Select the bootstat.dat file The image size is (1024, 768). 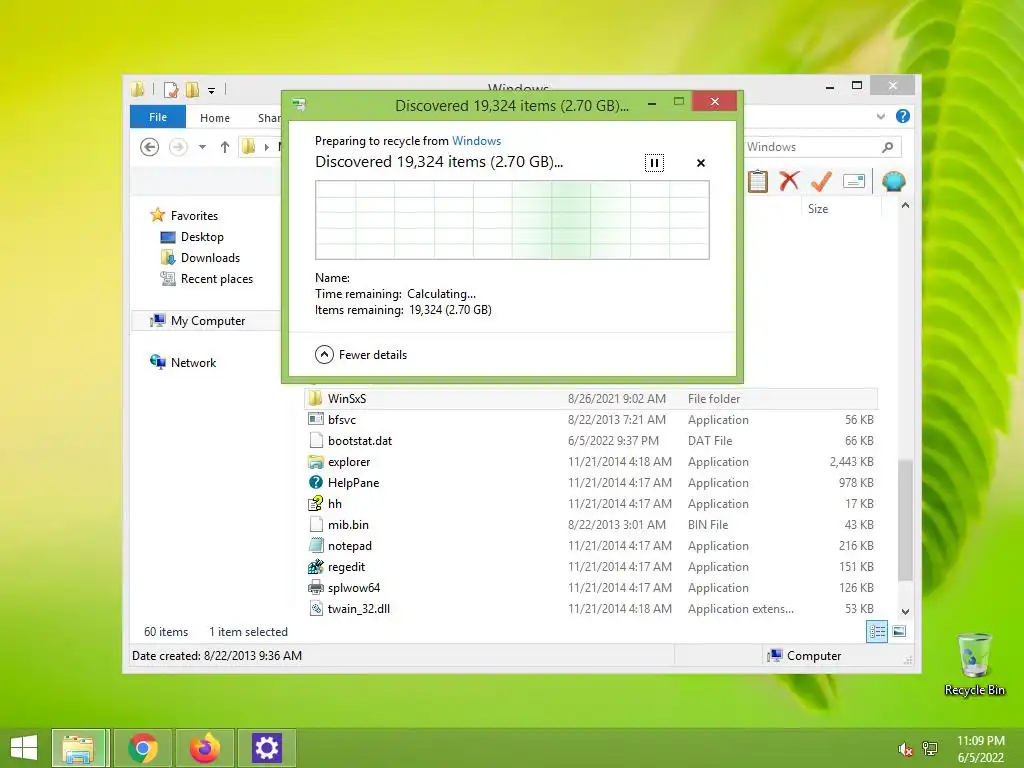pos(591,440)
